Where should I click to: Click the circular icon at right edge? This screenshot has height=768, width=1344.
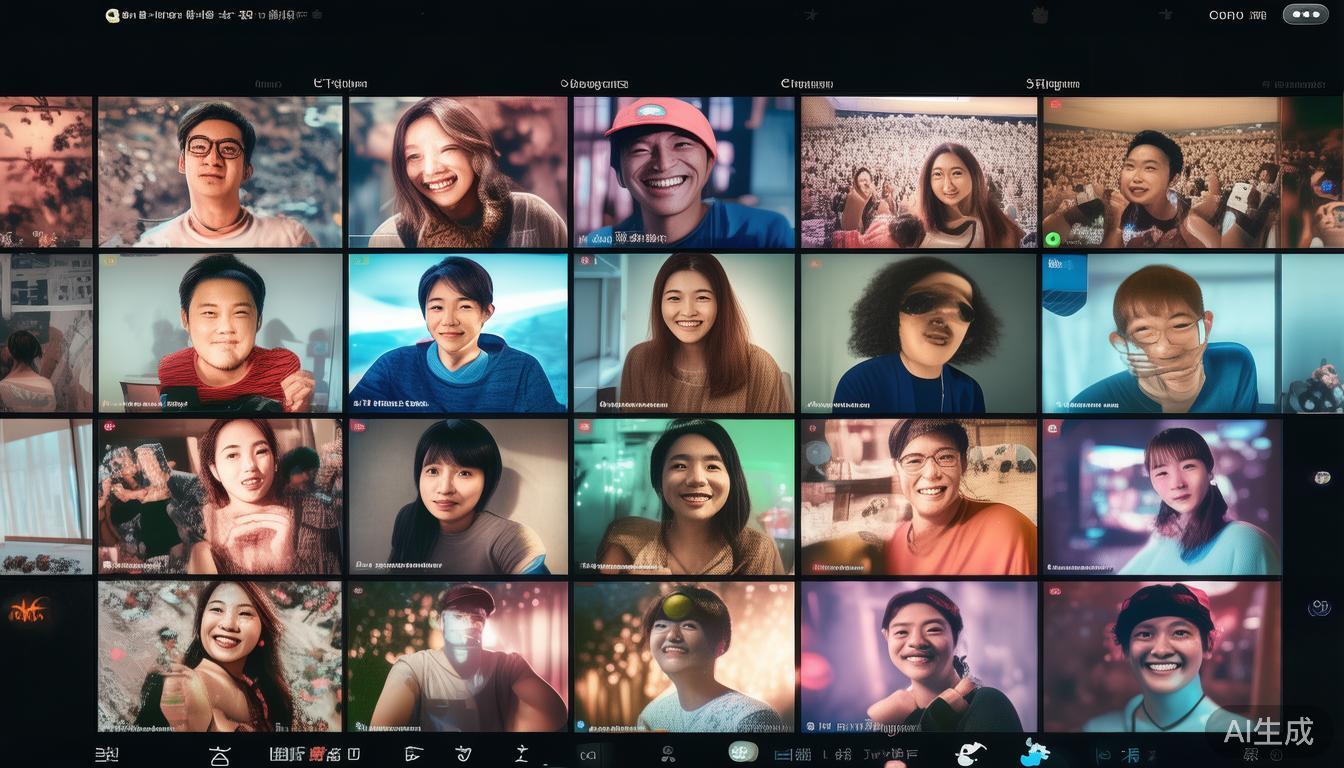pos(1319,607)
